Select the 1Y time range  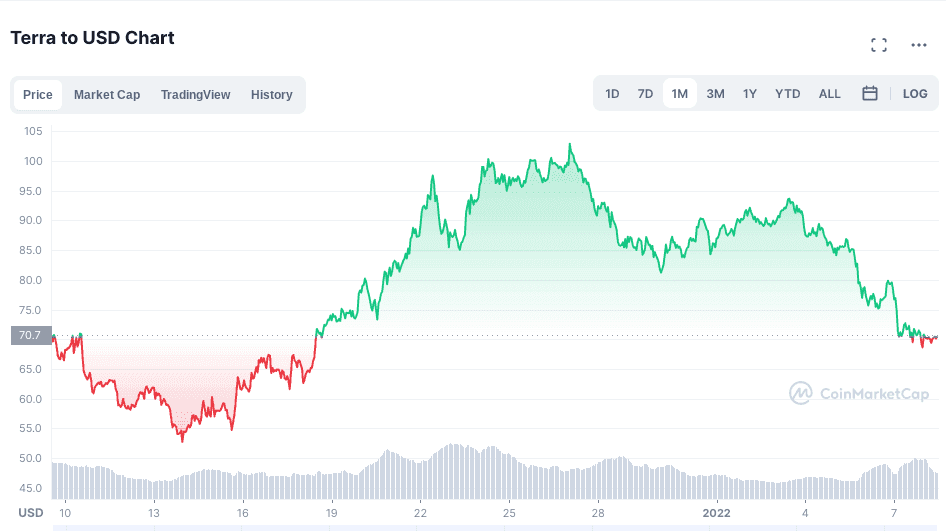click(x=750, y=94)
